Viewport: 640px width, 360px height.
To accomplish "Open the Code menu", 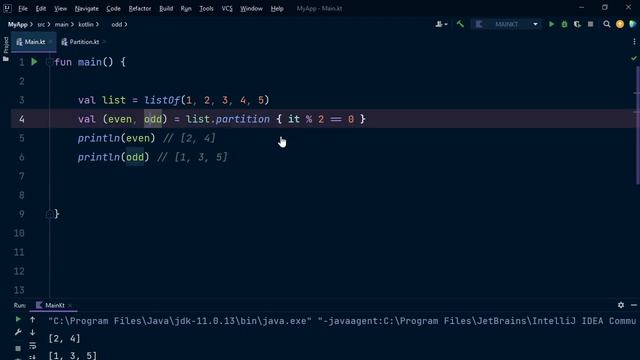I will tap(113, 8).
